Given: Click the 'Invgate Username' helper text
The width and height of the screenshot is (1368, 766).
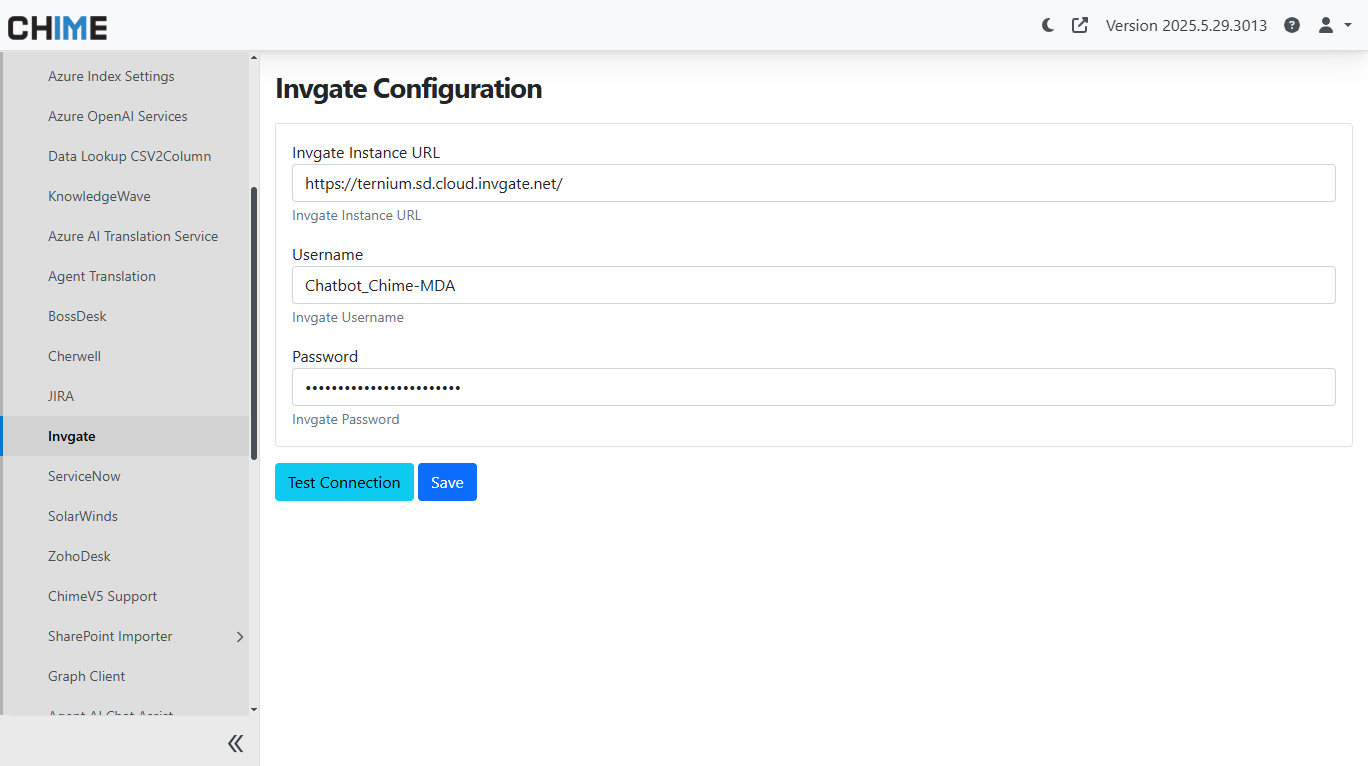Looking at the screenshot, I should (348, 317).
